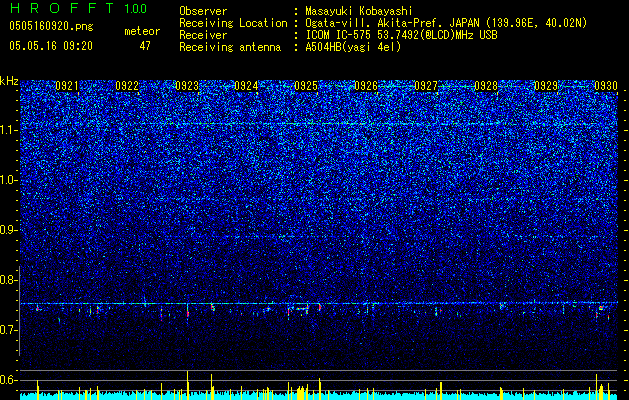This screenshot has height=400, width=629.
Task: Click the Observer label
Action: point(203,11)
